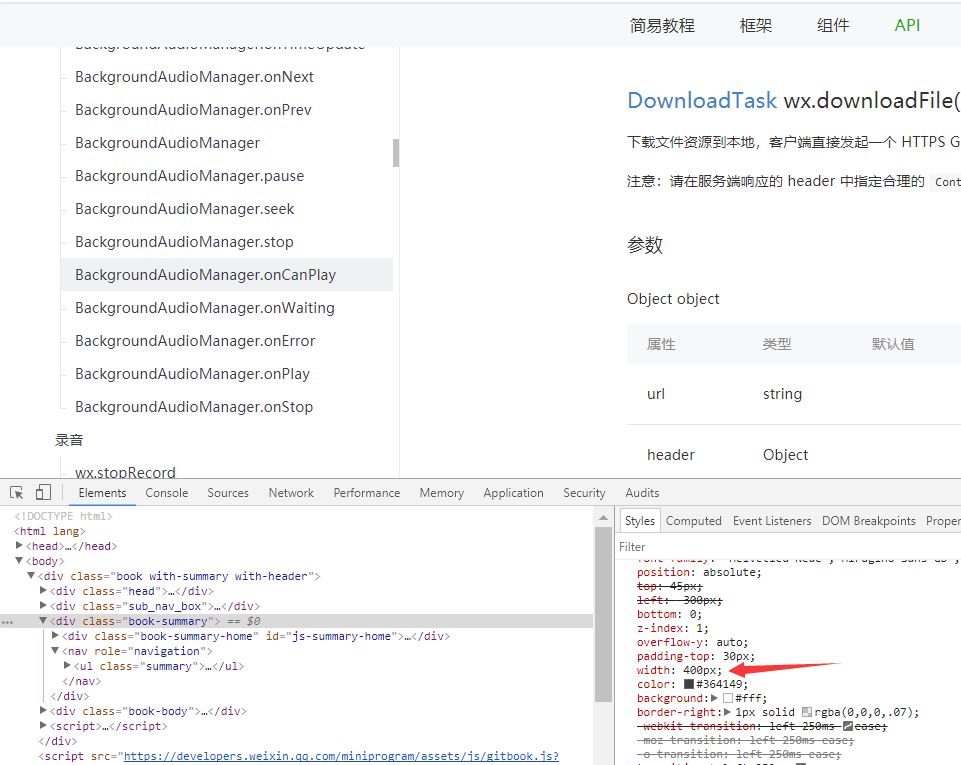
Task: Open wx.stopRecord in the sidebar
Action: click(125, 472)
